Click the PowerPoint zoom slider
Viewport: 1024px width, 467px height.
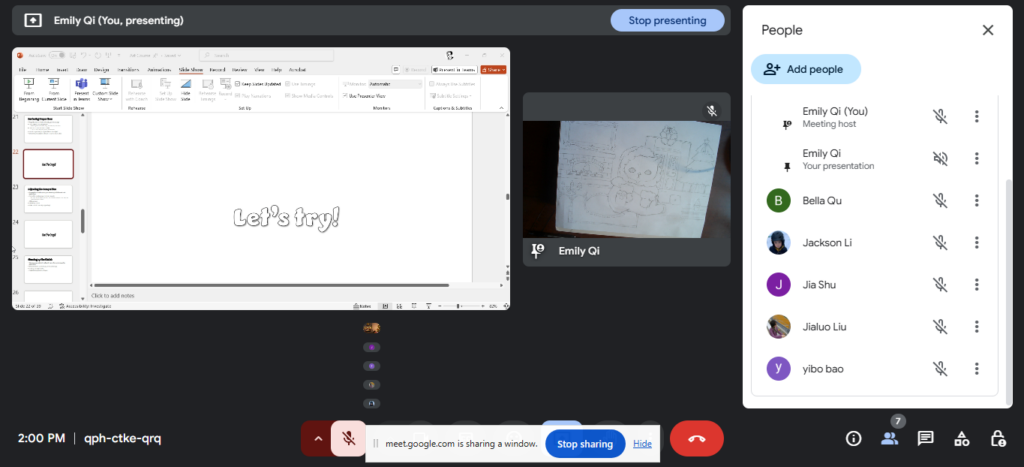(x=460, y=306)
